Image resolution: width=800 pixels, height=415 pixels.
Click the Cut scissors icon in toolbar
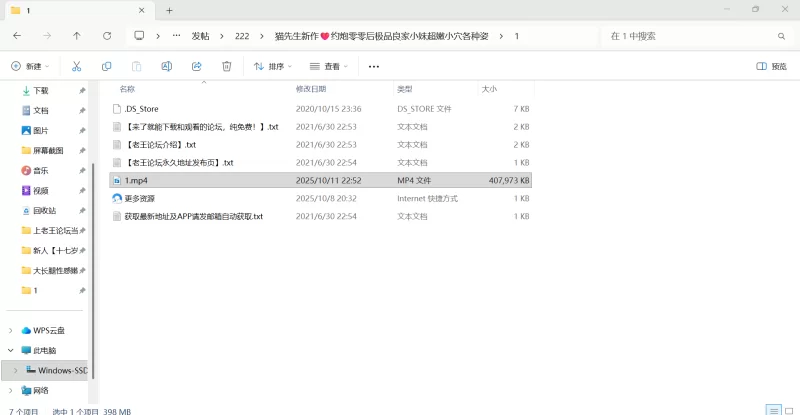[x=76, y=66]
